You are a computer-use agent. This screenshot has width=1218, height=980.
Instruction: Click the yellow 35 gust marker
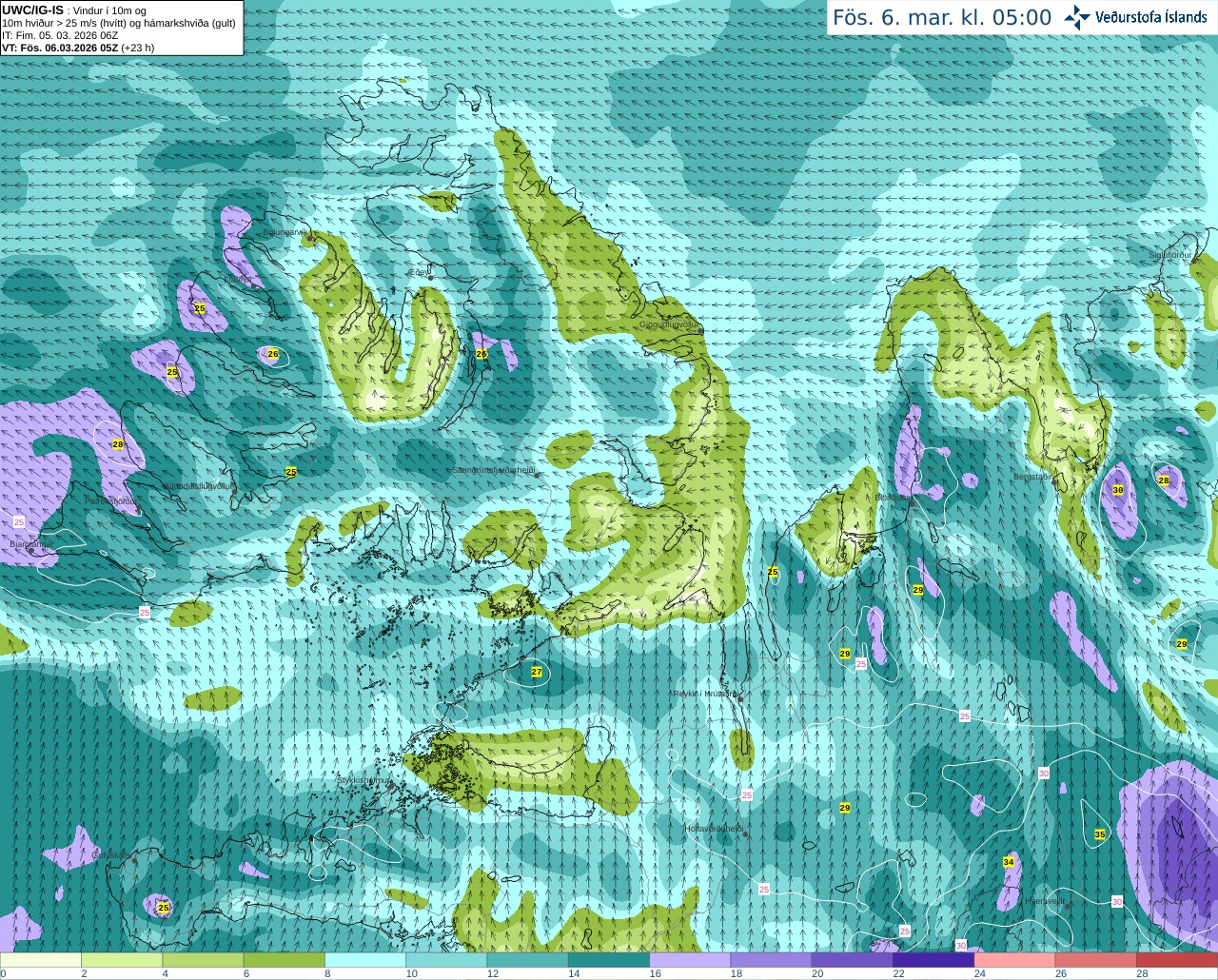tap(1100, 834)
